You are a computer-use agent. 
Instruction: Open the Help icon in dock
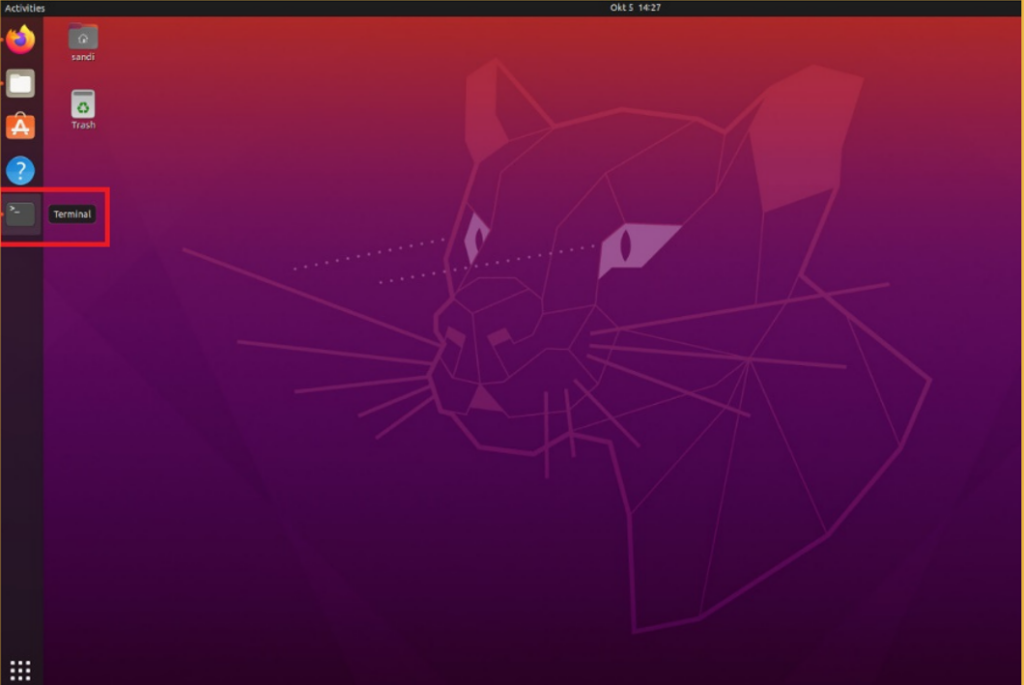click(20, 170)
